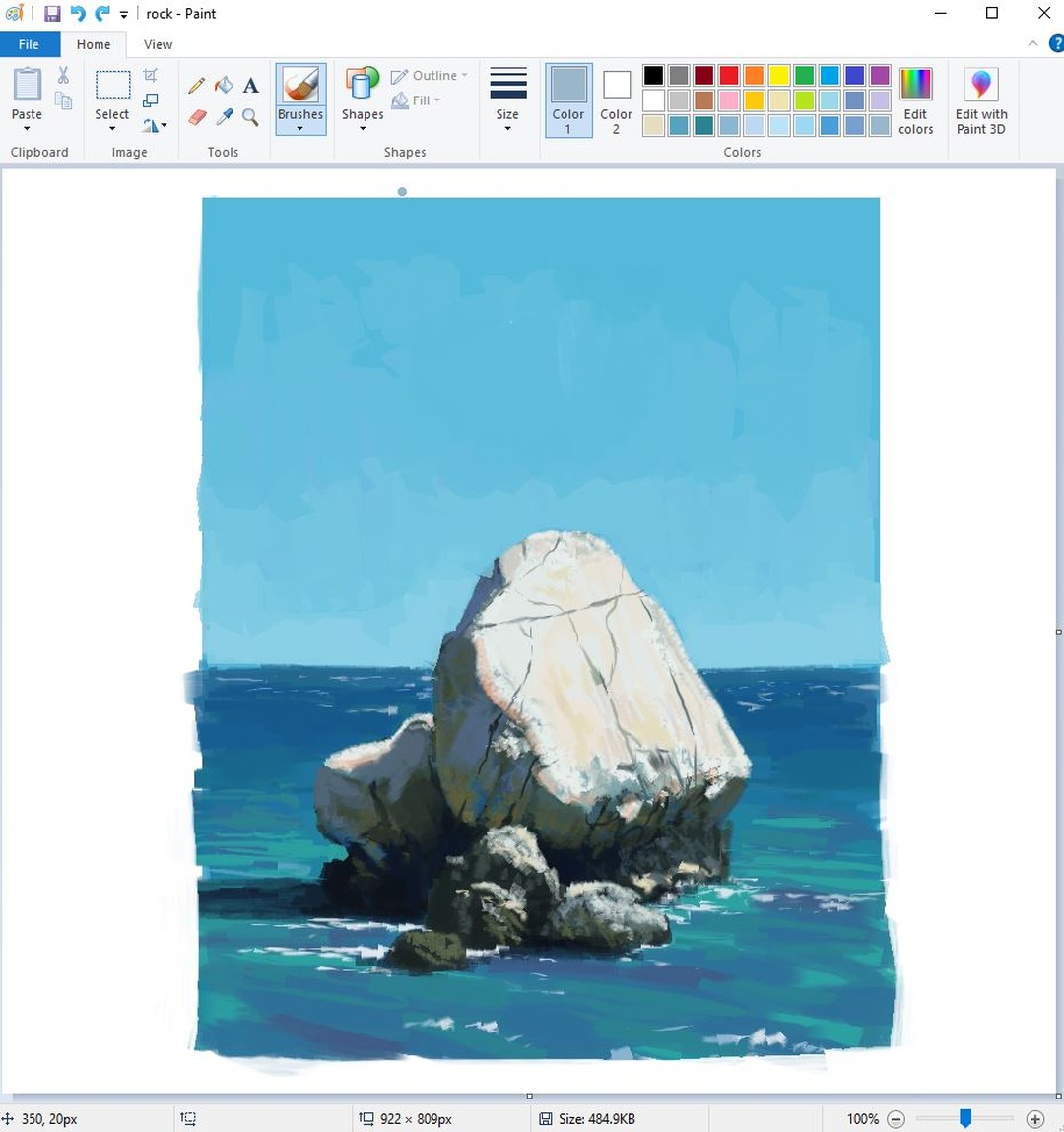
Task: Open the Size line thickness dropdown
Action: tap(507, 100)
